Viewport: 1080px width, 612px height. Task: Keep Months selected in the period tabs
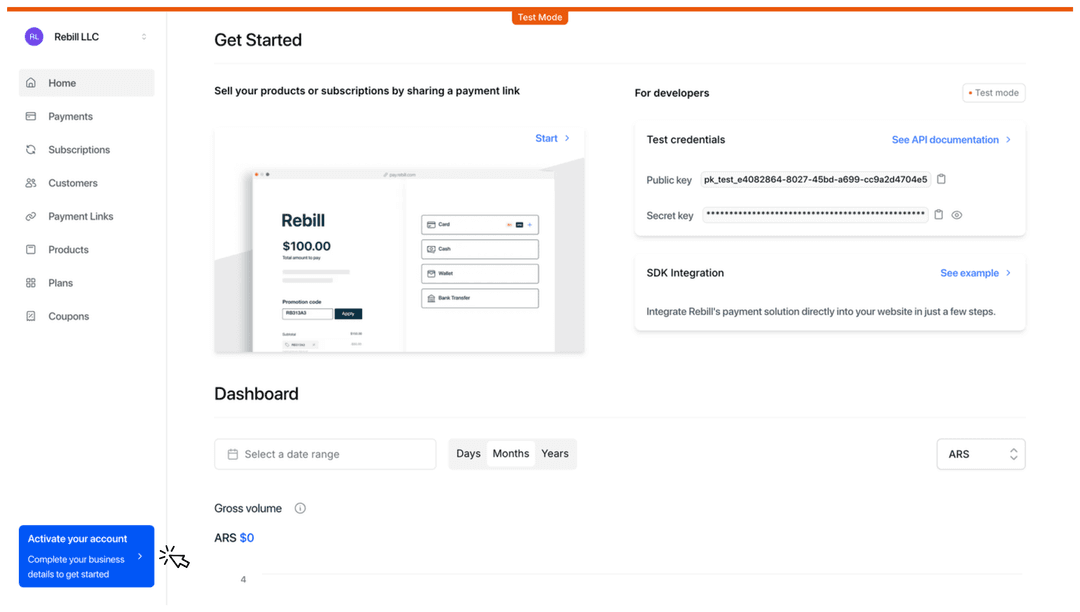click(511, 453)
